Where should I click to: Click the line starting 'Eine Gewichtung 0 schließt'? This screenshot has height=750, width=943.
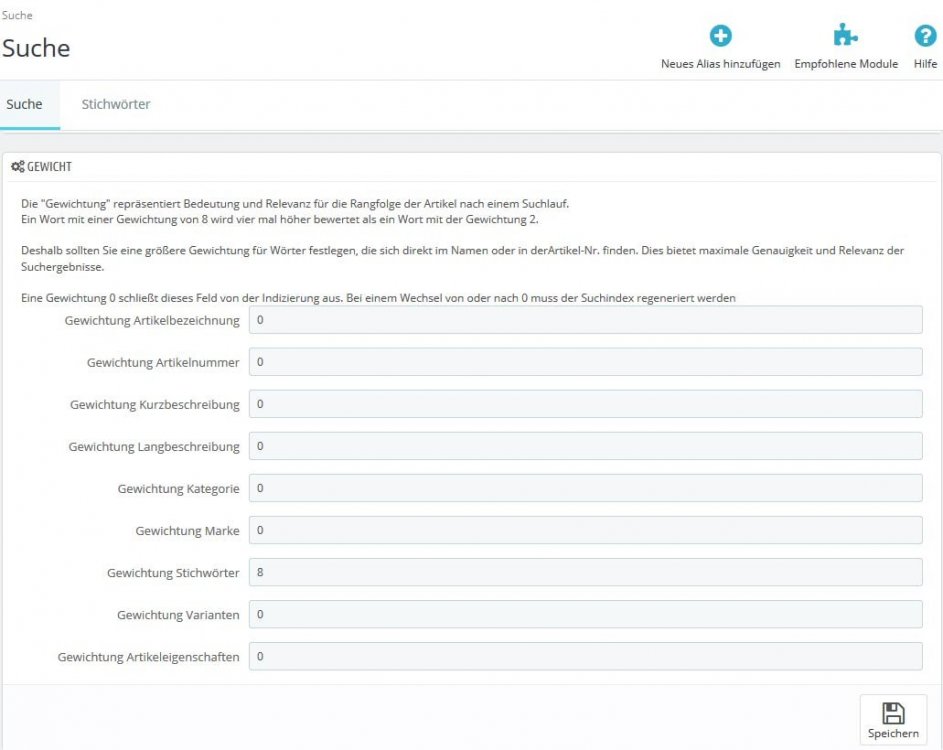click(378, 298)
